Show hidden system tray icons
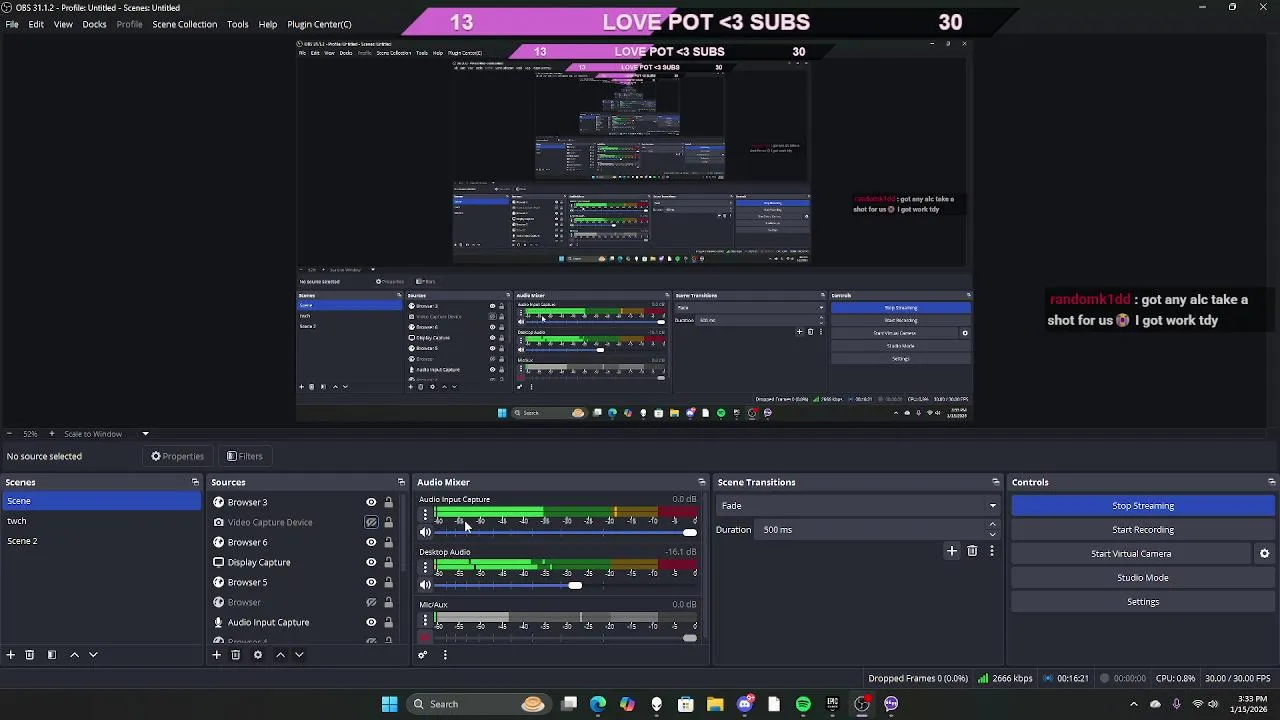Viewport: 1280px width, 720px height. pyautogui.click(x=1133, y=704)
